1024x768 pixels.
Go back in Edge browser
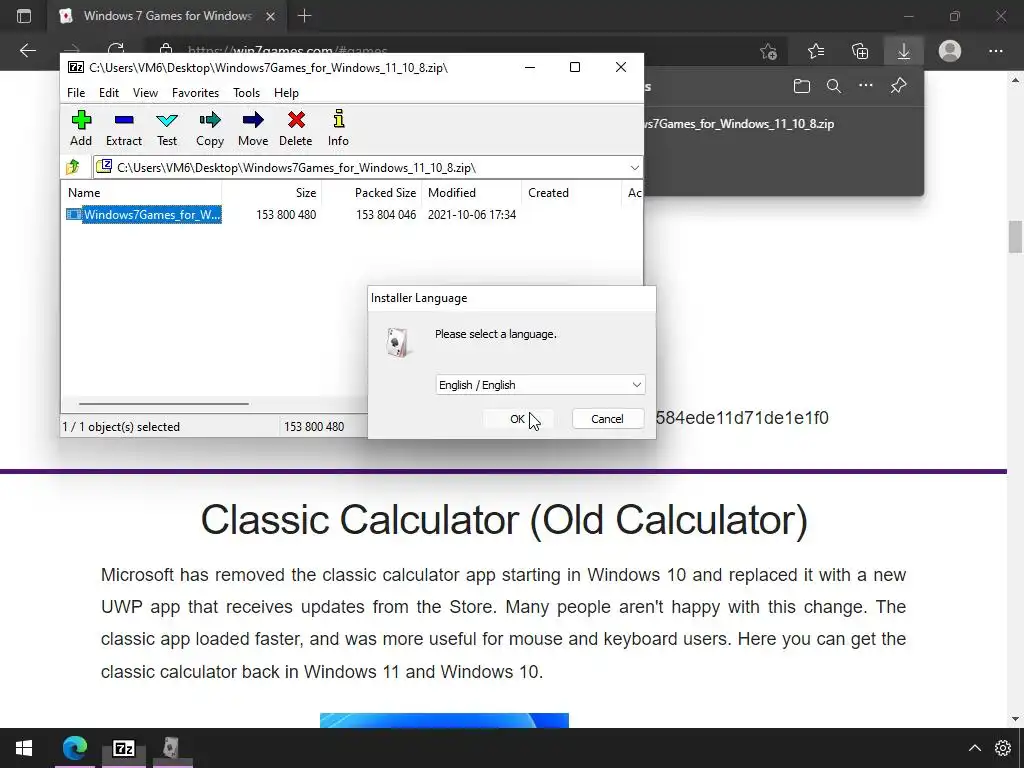click(x=27, y=51)
